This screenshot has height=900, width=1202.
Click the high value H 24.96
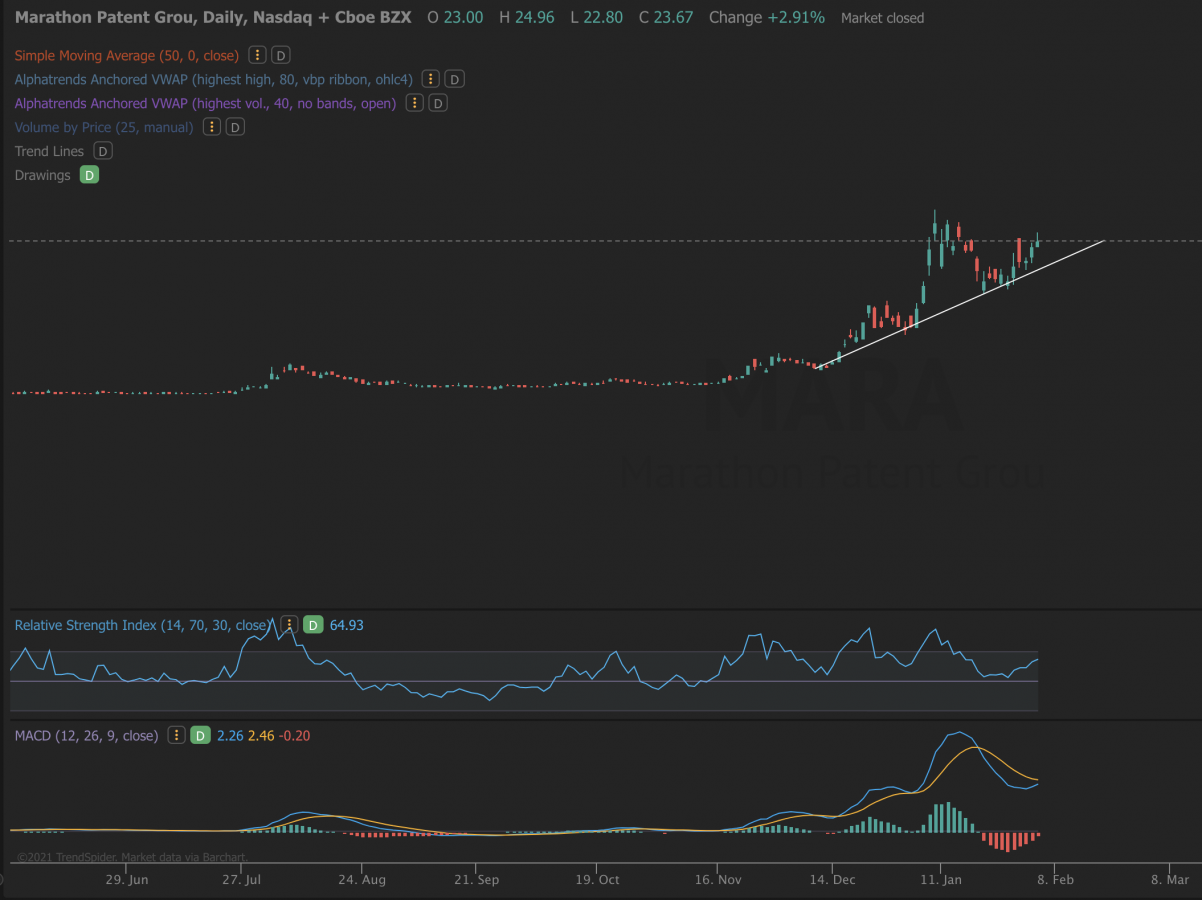[525, 18]
